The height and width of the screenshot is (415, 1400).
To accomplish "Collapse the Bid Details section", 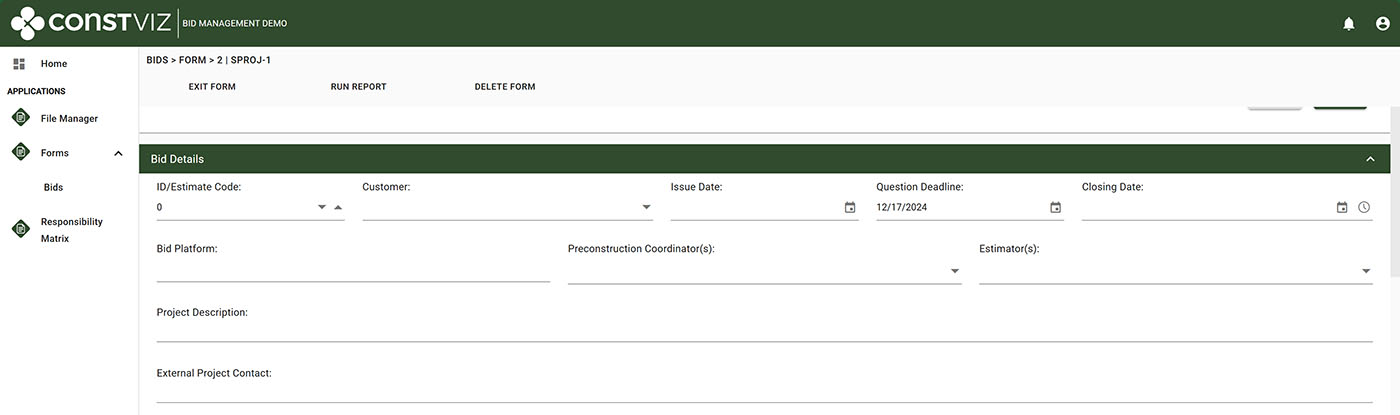I will pyautogui.click(x=1370, y=159).
